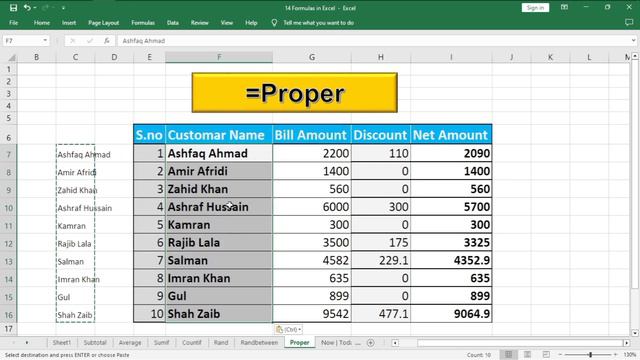This screenshot has width=640, height=360.
Task: Open the Undo history dropdown arrow
Action: click(35, 8)
